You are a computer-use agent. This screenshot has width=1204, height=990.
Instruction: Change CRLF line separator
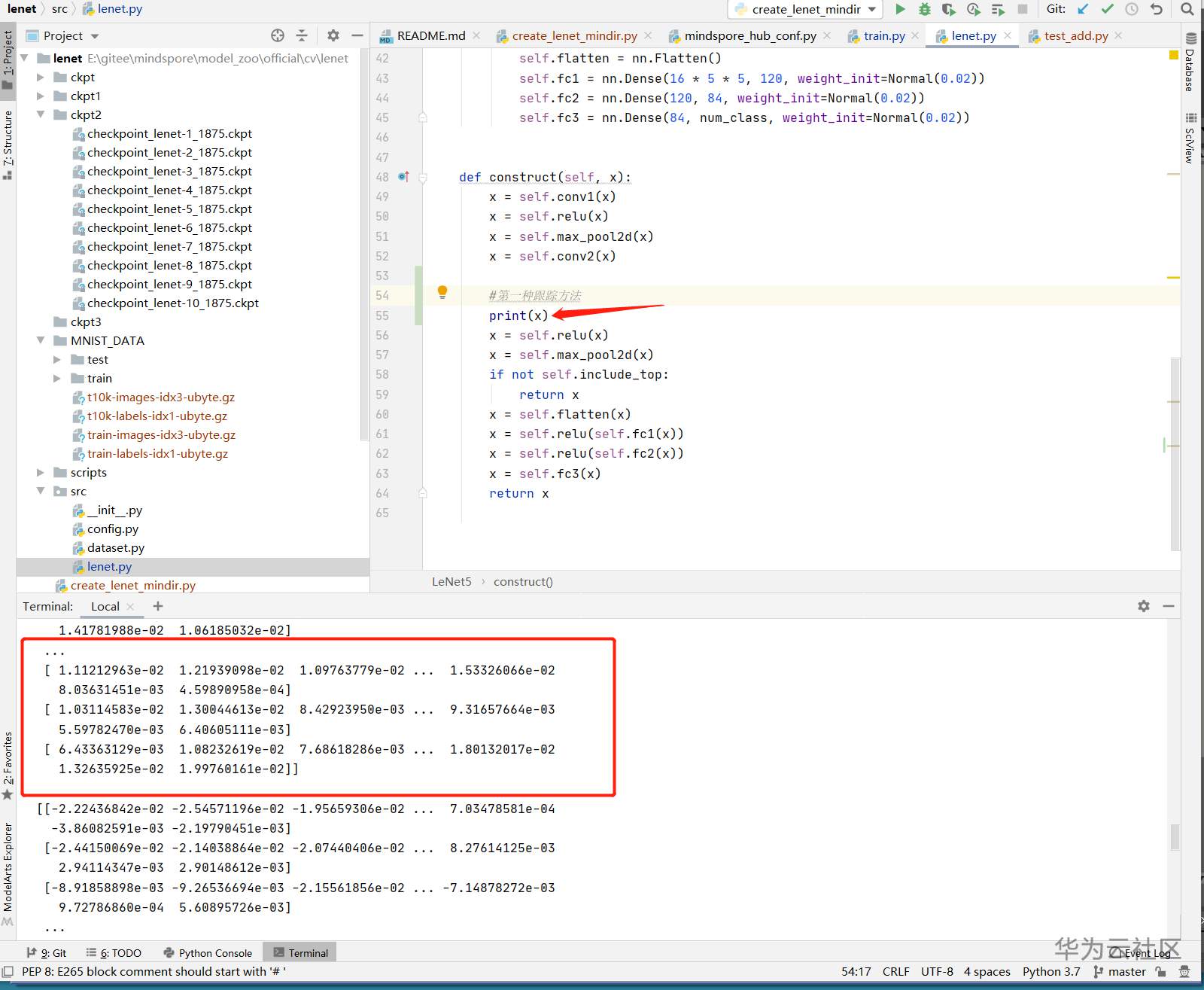coord(896,972)
